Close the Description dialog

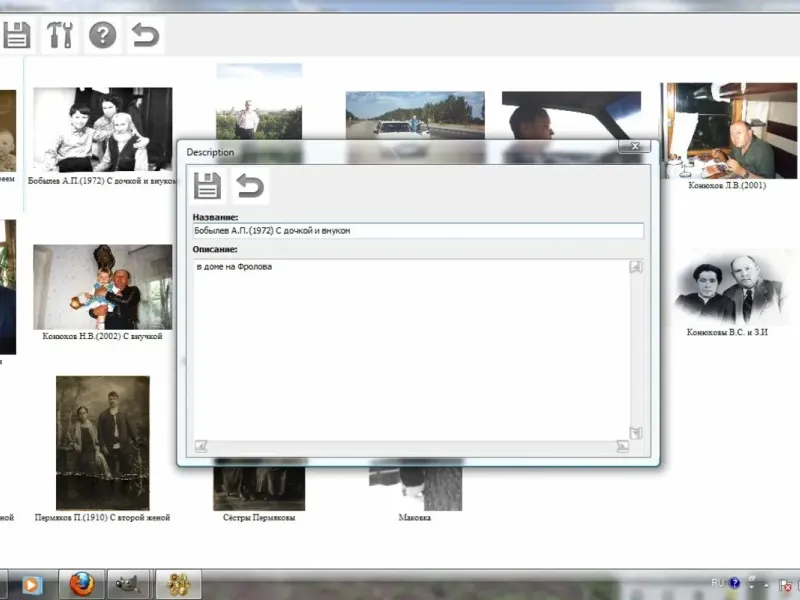coord(635,146)
